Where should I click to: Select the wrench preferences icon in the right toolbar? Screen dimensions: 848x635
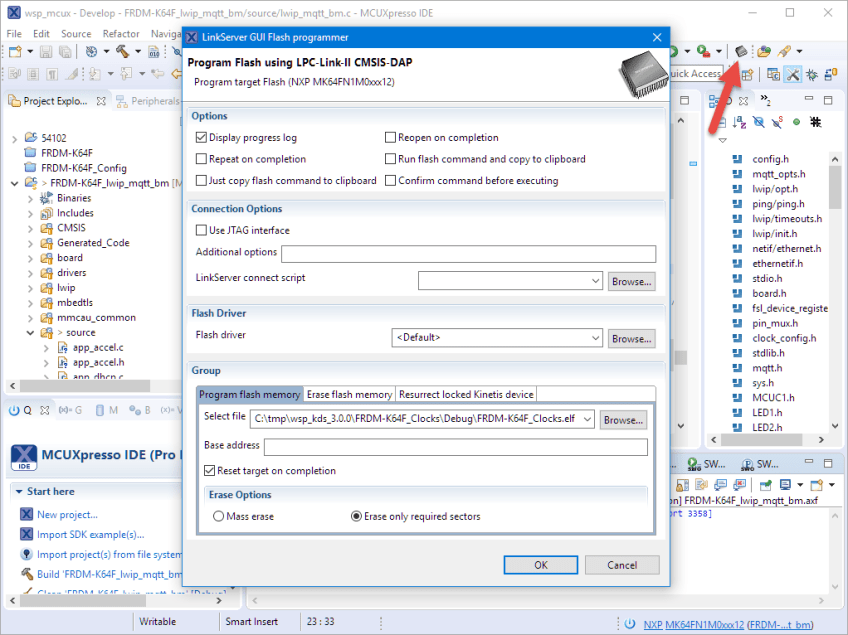[795, 75]
